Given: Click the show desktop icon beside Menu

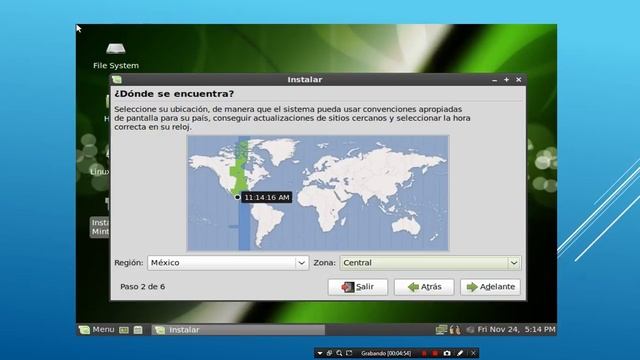Looking at the screenshot, I should 124,330.
